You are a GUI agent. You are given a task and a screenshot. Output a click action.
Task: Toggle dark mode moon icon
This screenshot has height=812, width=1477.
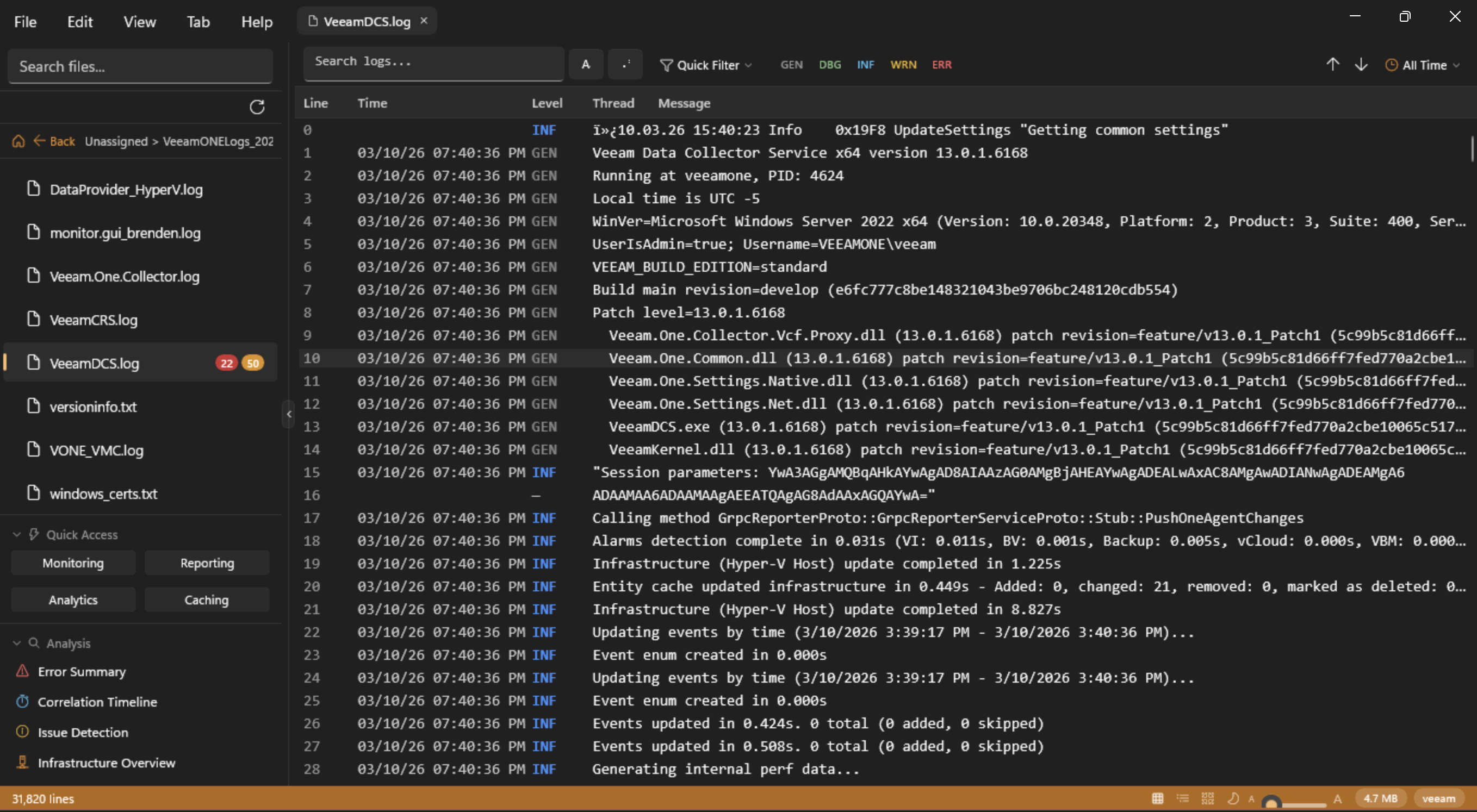[1233, 798]
